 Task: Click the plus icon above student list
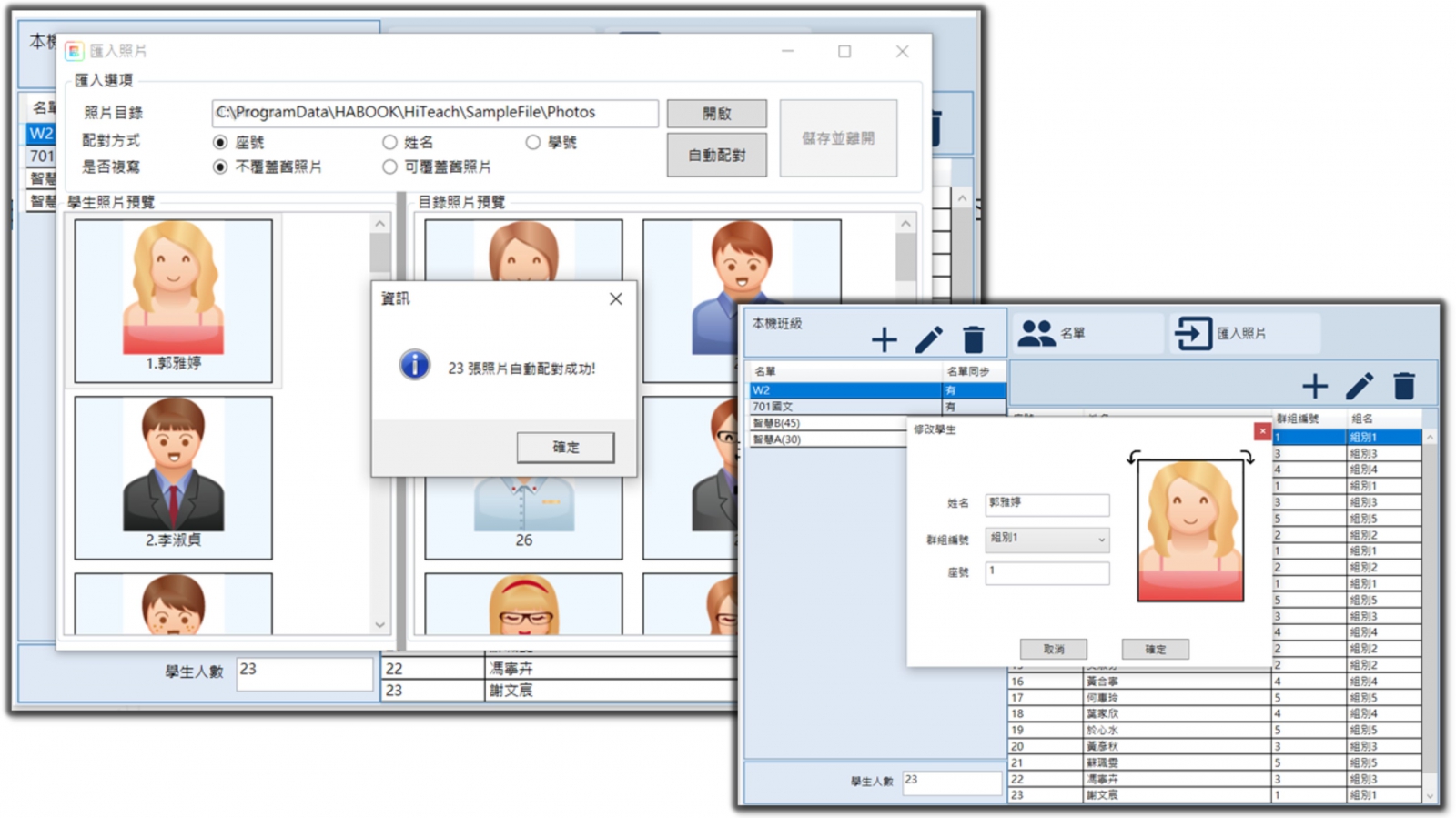pyautogui.click(x=1314, y=387)
